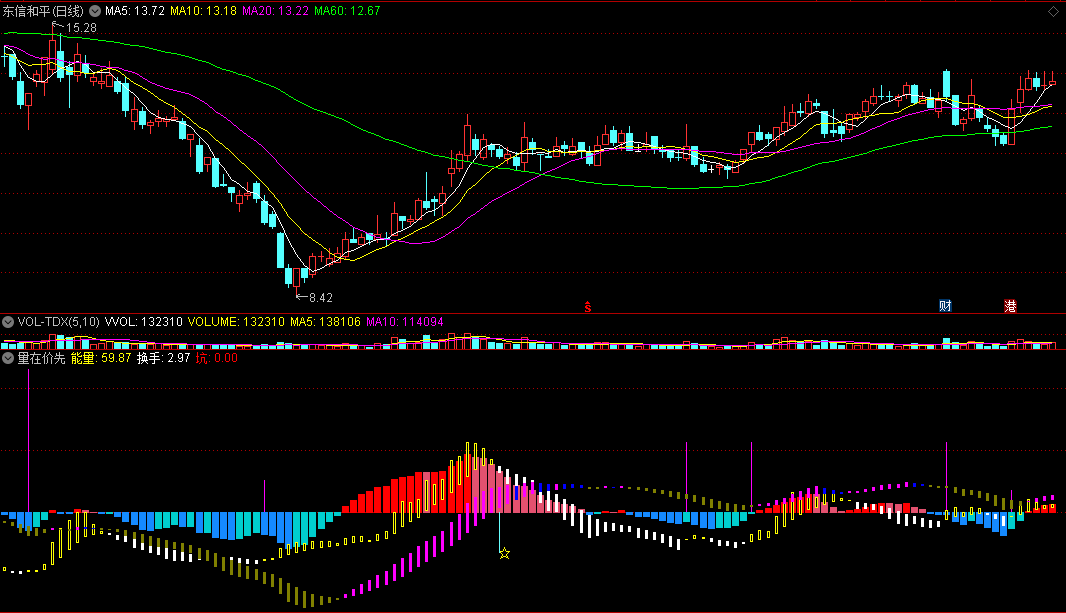Click the 换手: 2.97 value
This screenshot has height=613, width=1066.
click(x=163, y=358)
